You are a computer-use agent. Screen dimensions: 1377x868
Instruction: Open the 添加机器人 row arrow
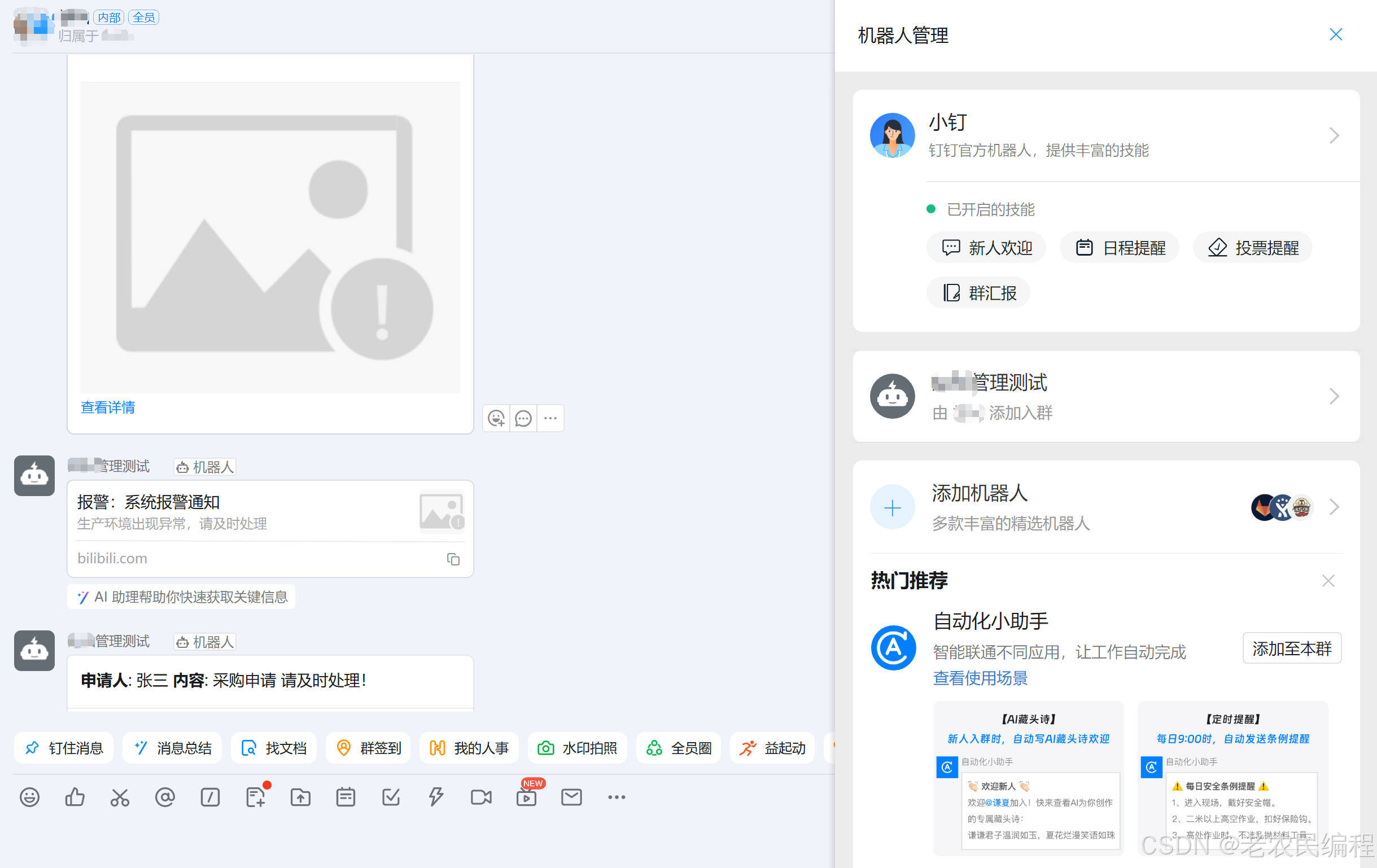[1334, 507]
